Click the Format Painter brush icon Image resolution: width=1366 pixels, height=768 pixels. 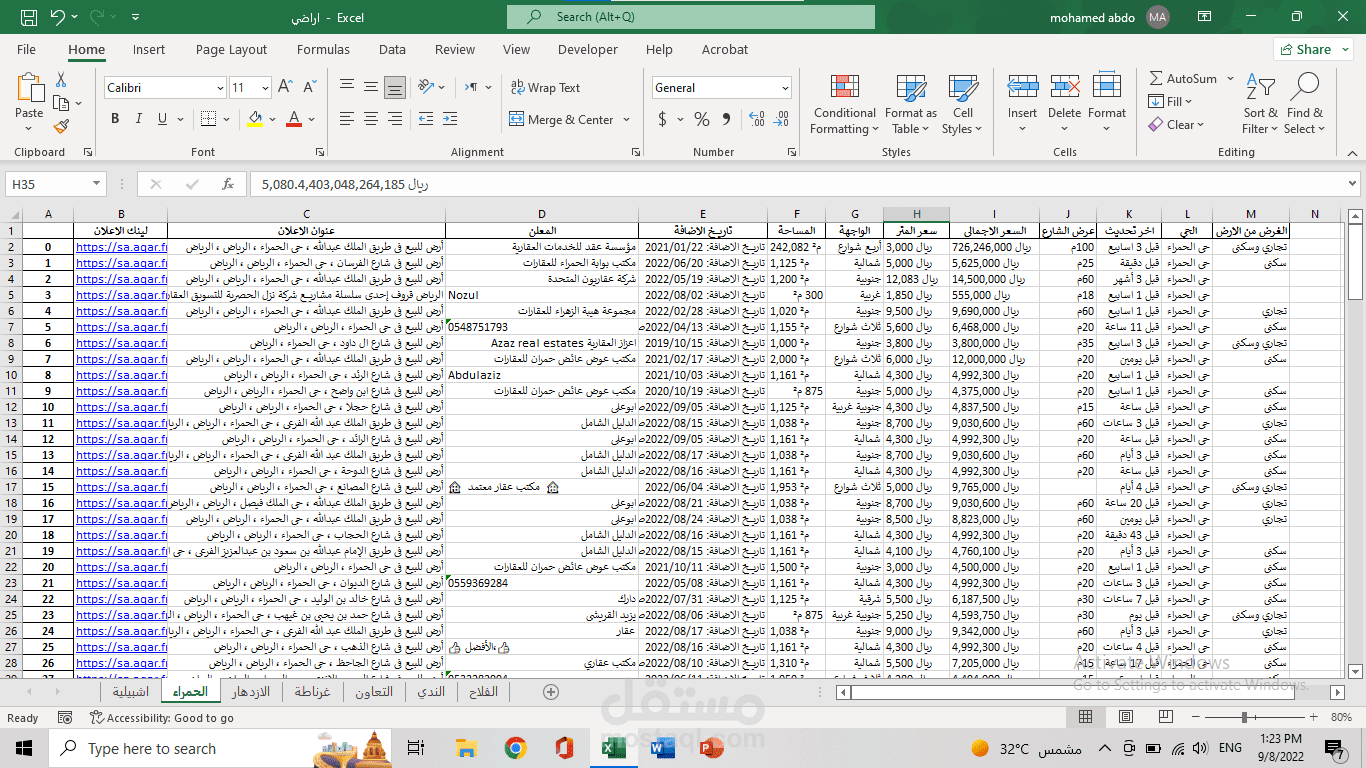(61, 127)
